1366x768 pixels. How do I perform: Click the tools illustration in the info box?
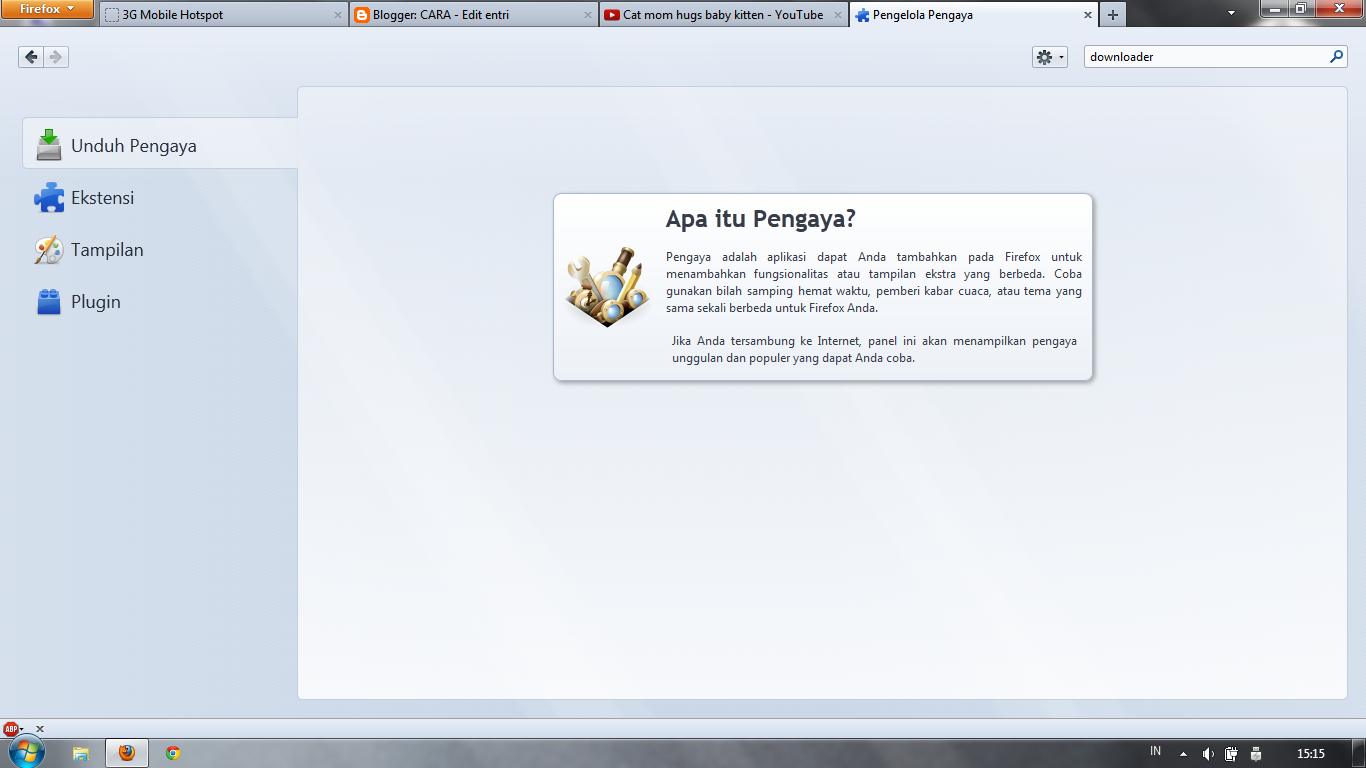pyautogui.click(x=608, y=287)
